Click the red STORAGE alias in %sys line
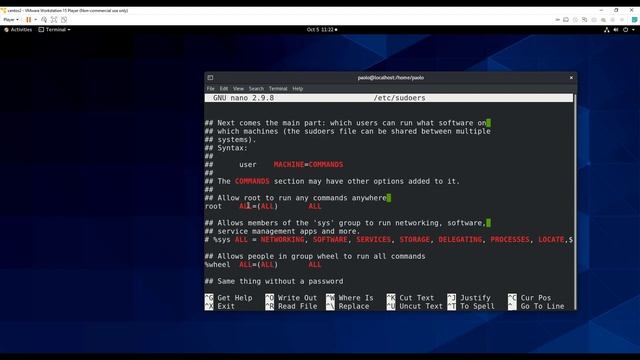Image resolution: width=640 pixels, height=360 pixels. pos(415,240)
